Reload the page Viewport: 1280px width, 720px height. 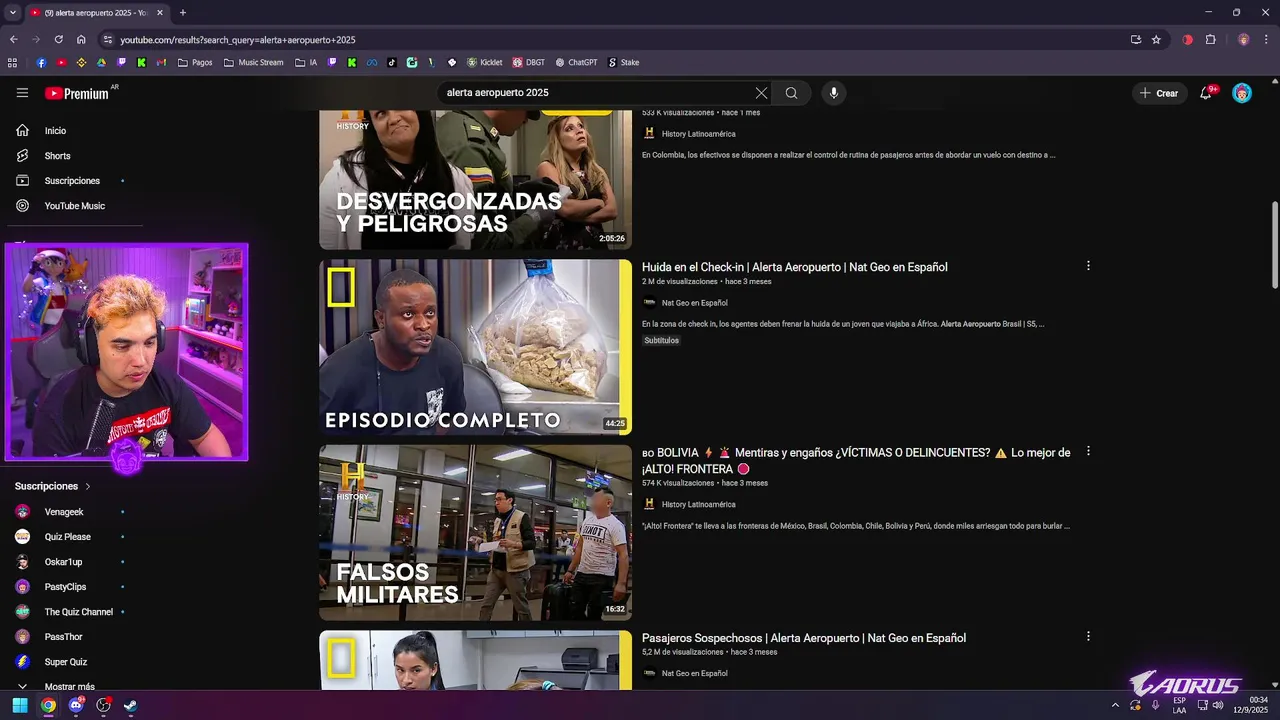coord(58,40)
